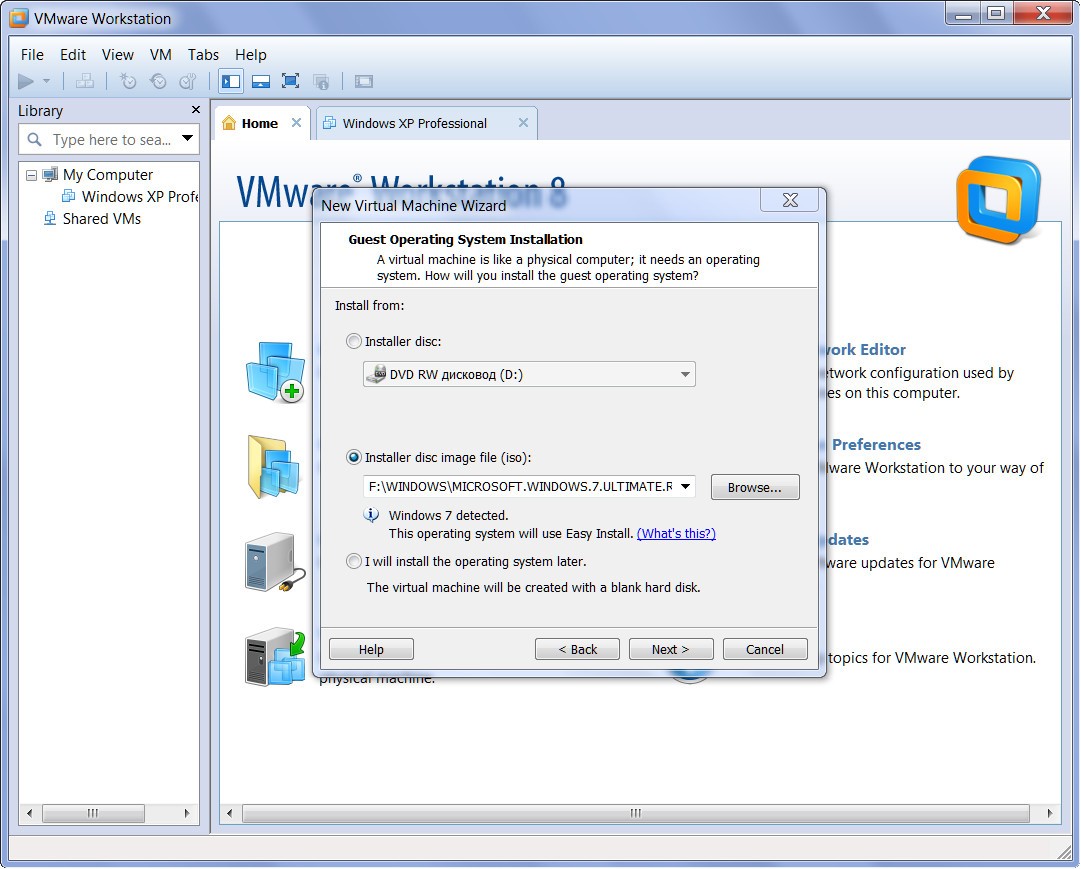This screenshot has height=869, width=1081.
Task: Click the Virtualize Physical Machine icon
Action: click(275, 657)
